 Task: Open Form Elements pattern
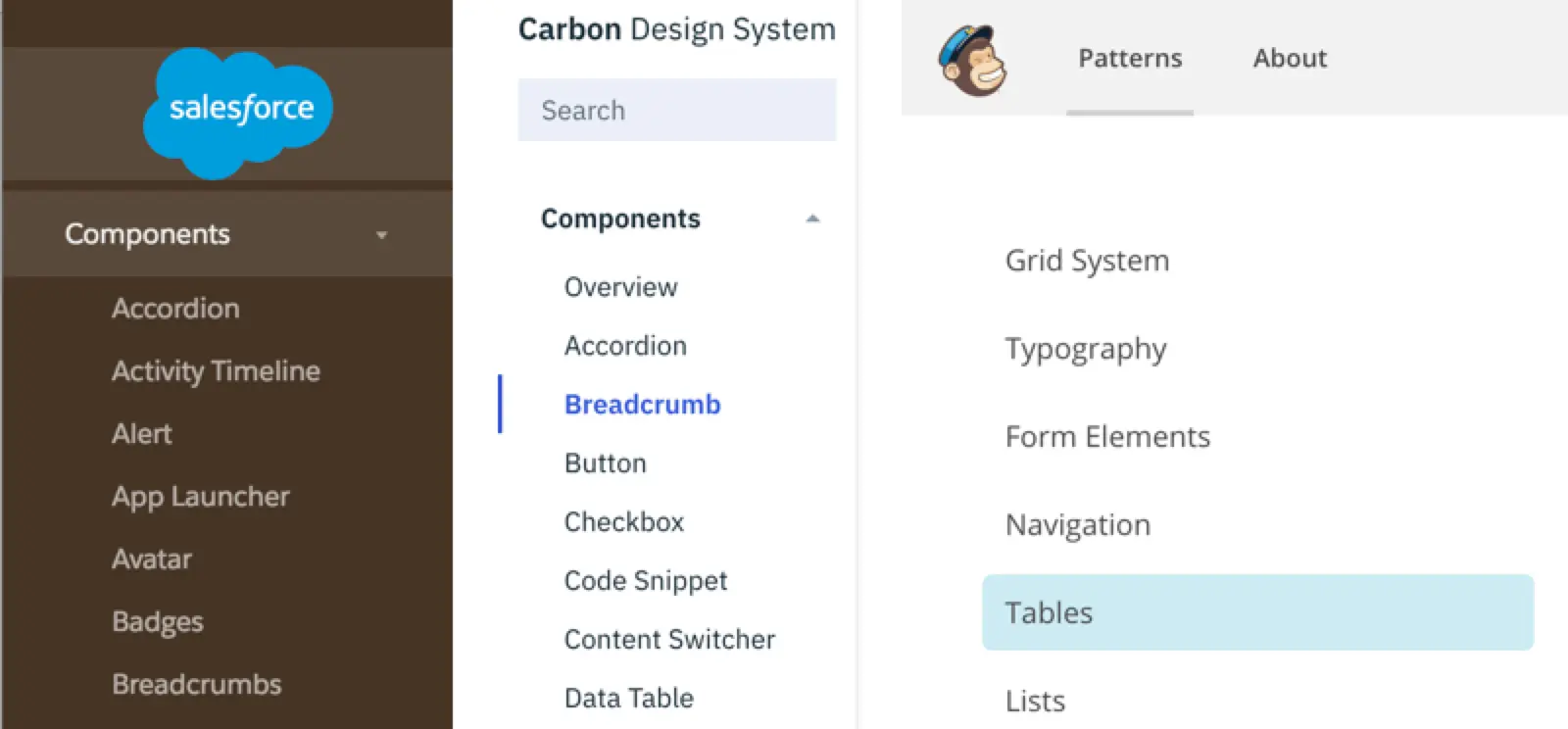coord(1107,437)
